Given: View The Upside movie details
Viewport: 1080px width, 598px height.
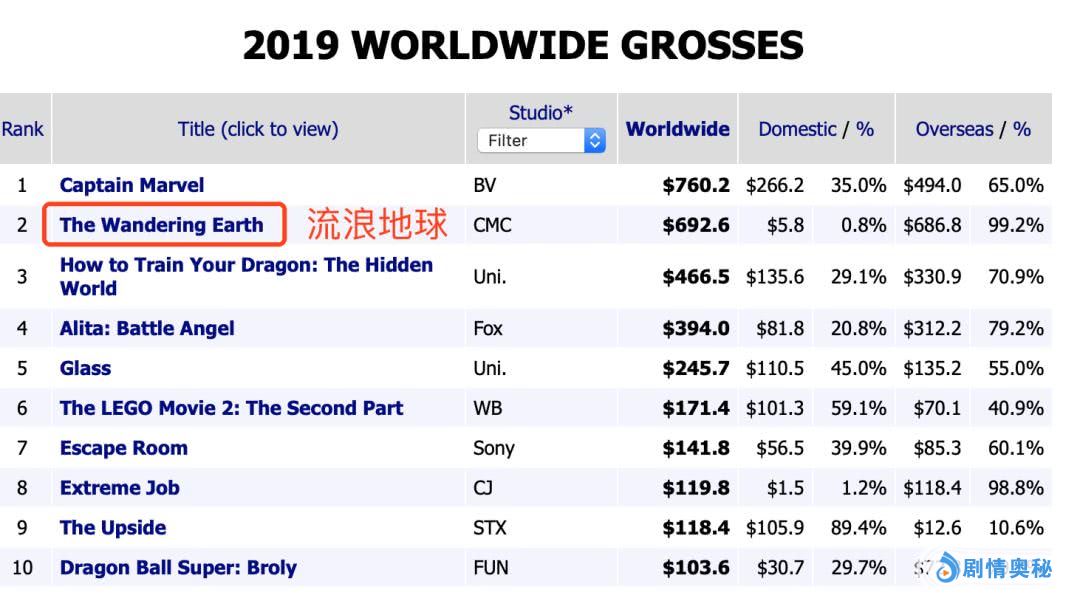Looking at the screenshot, I should pyautogui.click(x=113, y=528).
